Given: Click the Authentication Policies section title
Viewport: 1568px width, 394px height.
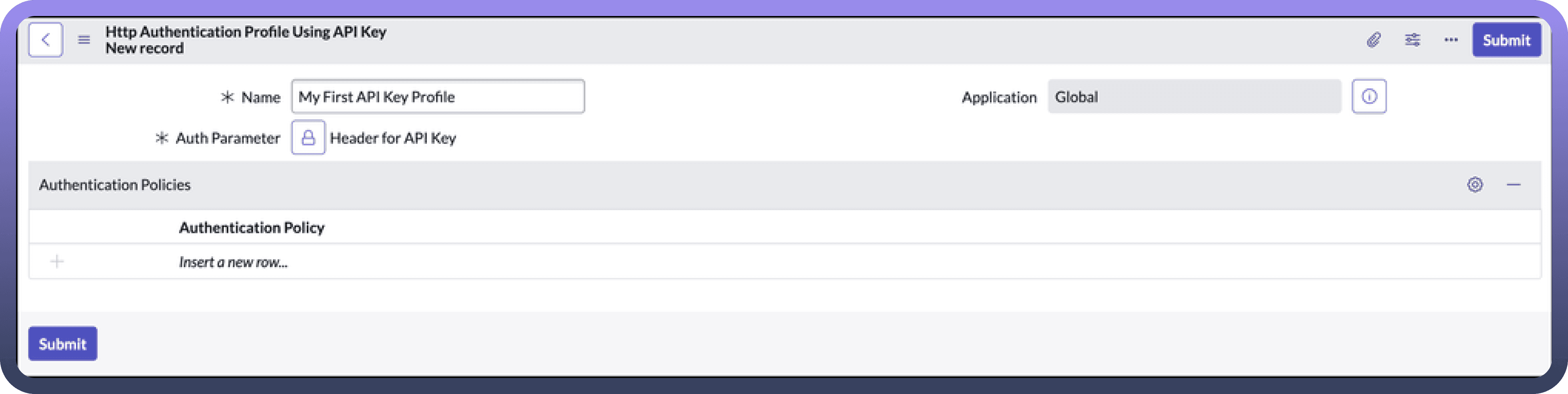Looking at the screenshot, I should click(x=115, y=185).
